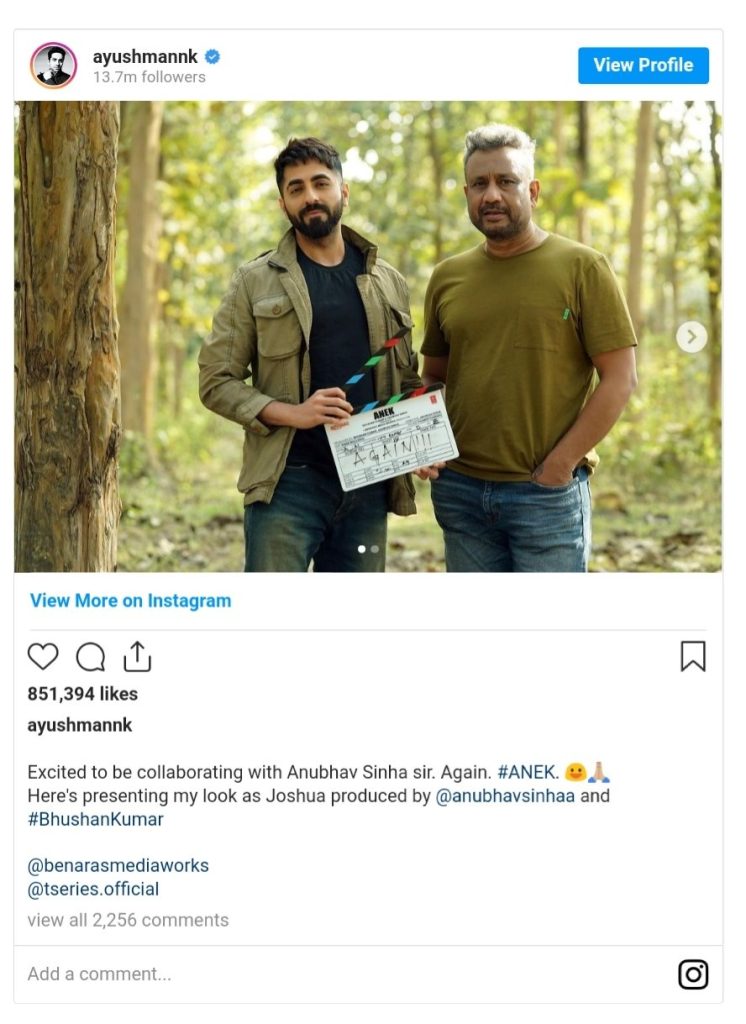Screen dimensions: 746x1024
Task: Open comments via speech bubble icon
Action: tap(90, 657)
